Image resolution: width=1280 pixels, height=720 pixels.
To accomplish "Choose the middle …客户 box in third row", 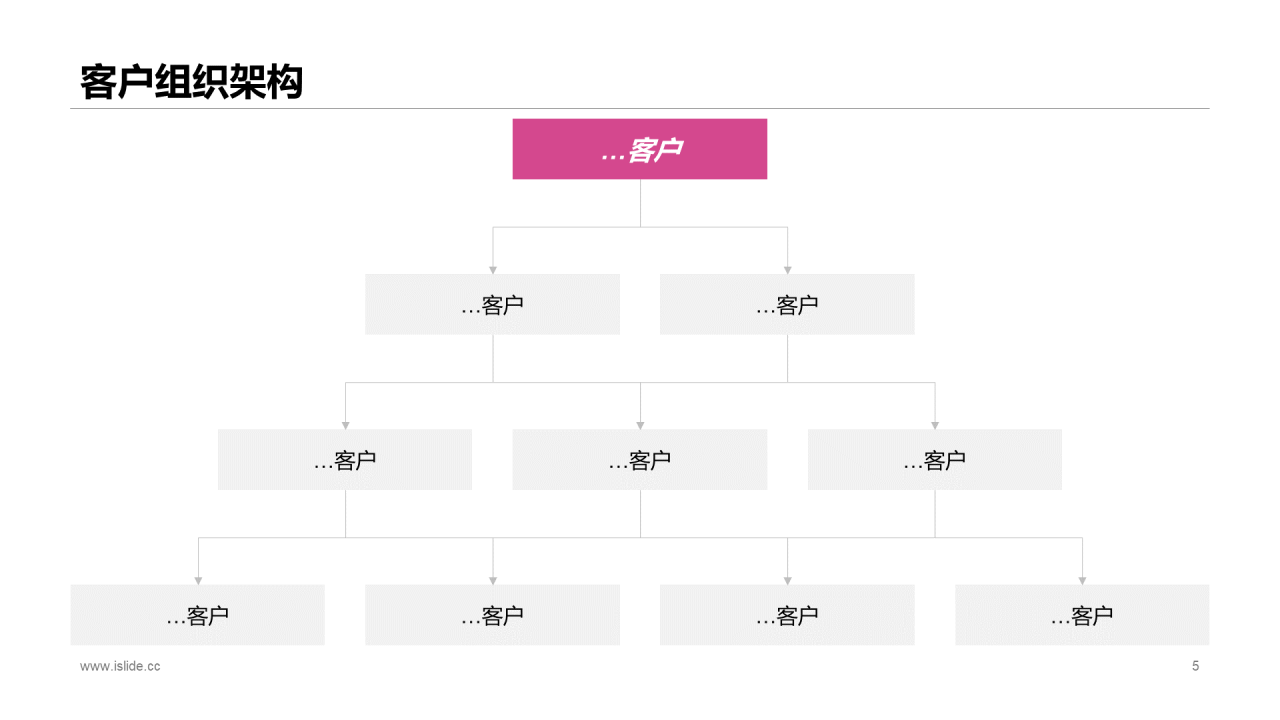I will [640, 459].
